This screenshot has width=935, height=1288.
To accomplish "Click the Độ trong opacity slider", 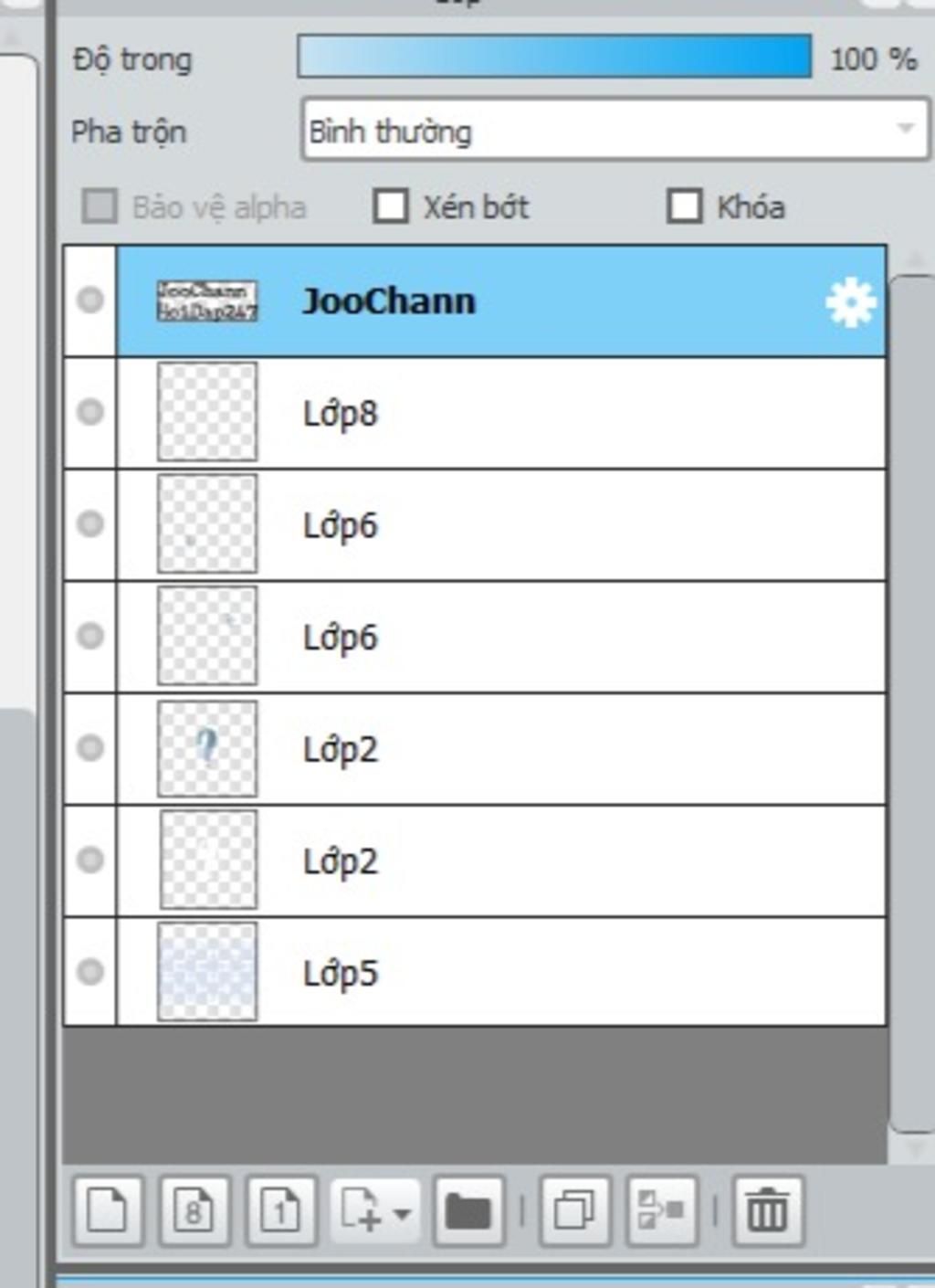I will [x=554, y=57].
